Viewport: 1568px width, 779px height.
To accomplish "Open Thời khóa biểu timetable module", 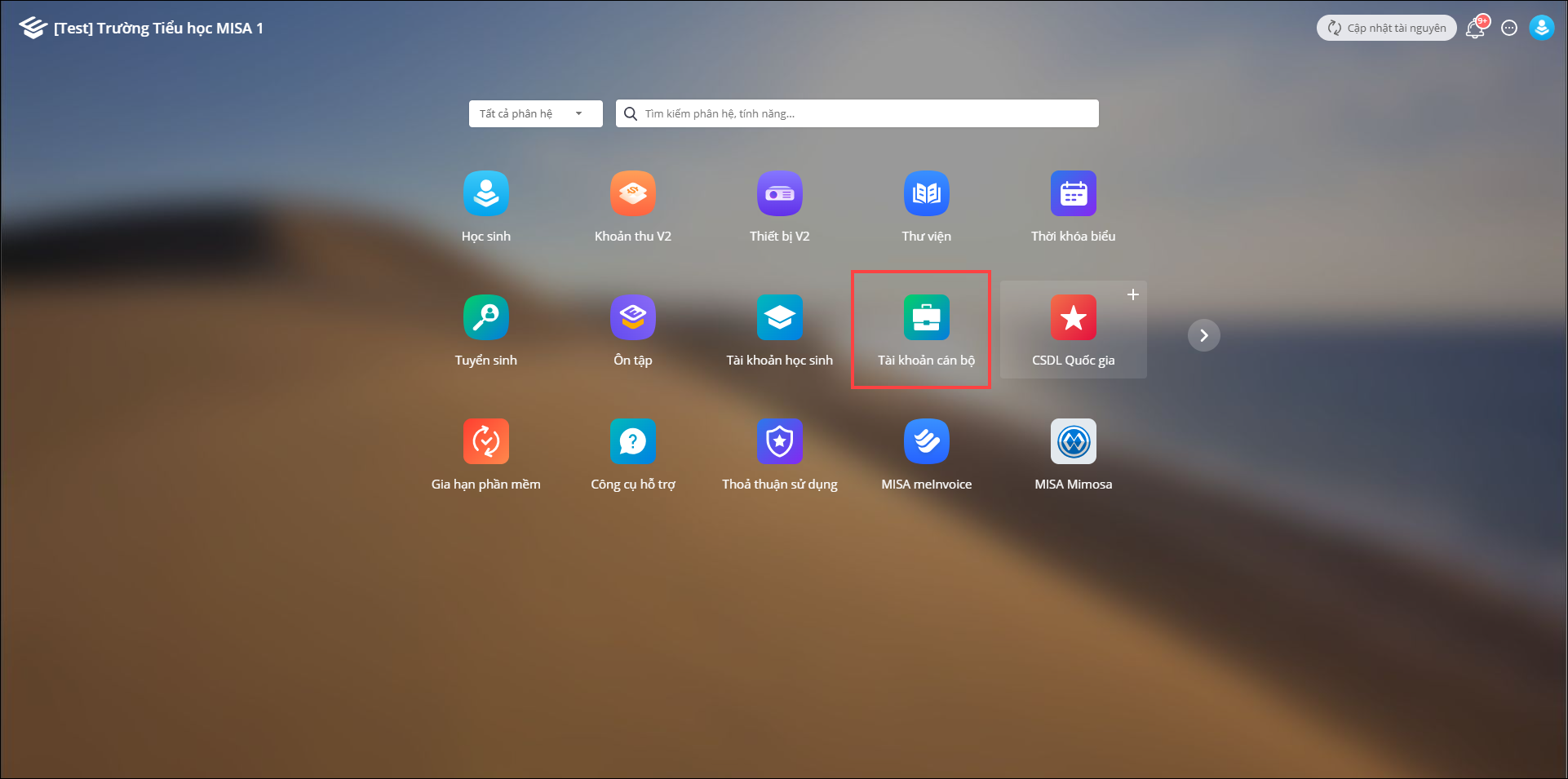I will (x=1073, y=194).
